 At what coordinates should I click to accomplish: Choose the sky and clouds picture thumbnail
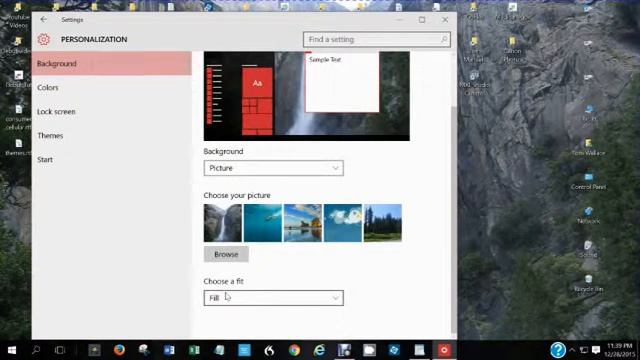click(342, 223)
